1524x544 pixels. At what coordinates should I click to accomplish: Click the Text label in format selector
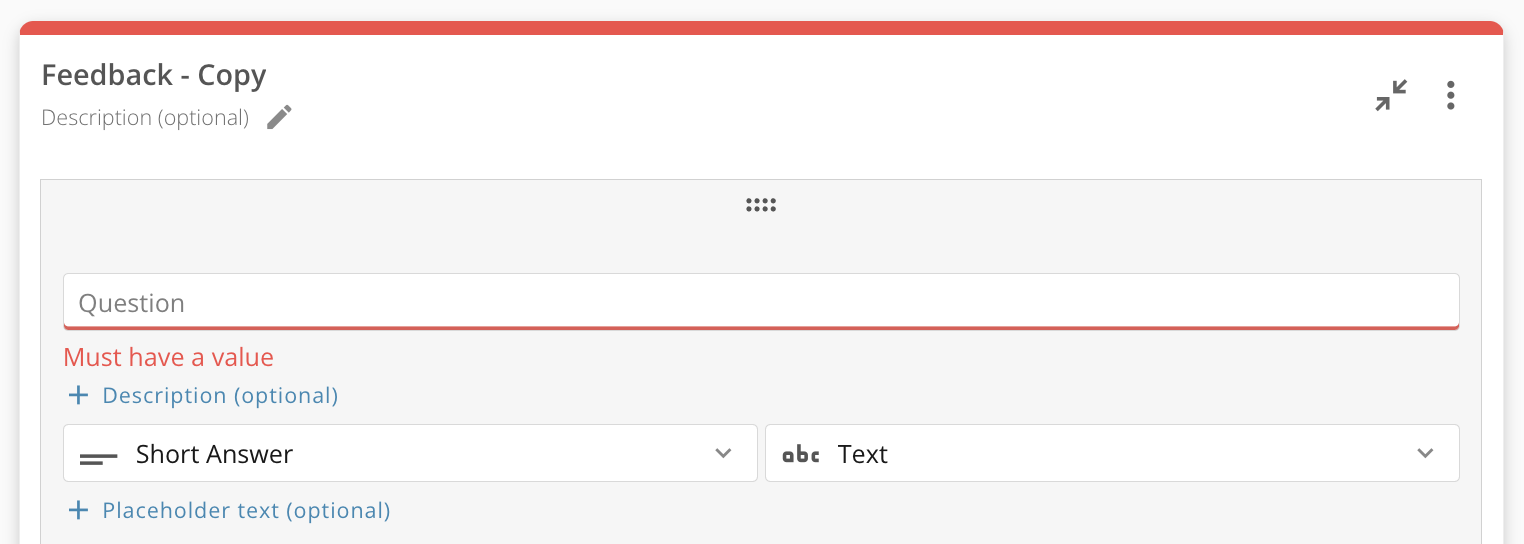click(x=863, y=455)
